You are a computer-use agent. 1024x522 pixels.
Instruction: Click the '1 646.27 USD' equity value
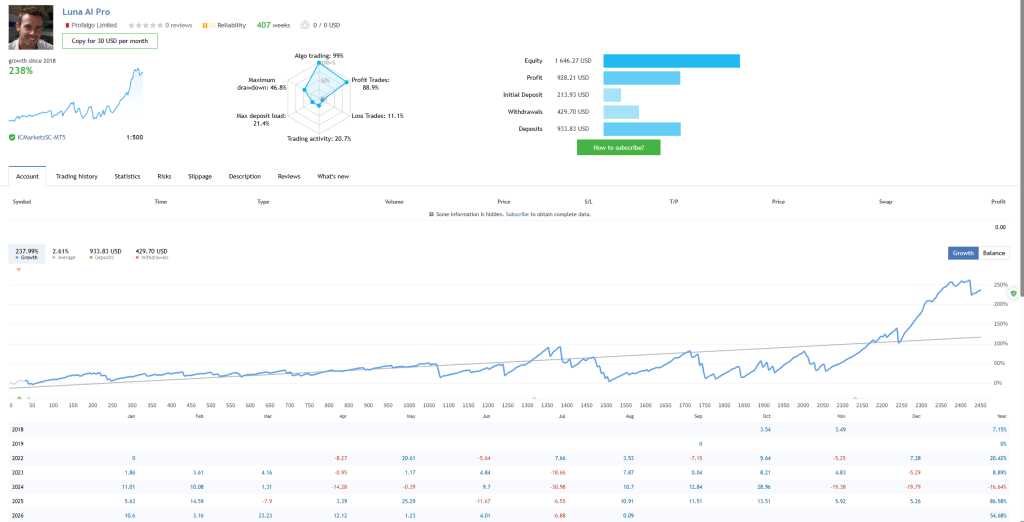[573, 61]
